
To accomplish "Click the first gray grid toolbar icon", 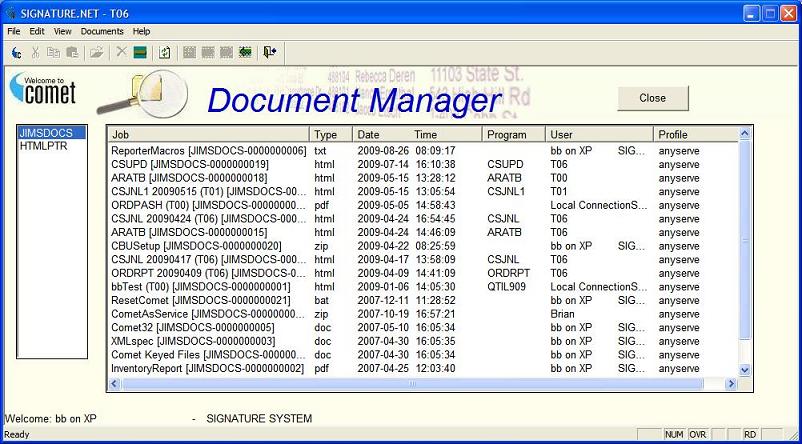I will [190, 52].
